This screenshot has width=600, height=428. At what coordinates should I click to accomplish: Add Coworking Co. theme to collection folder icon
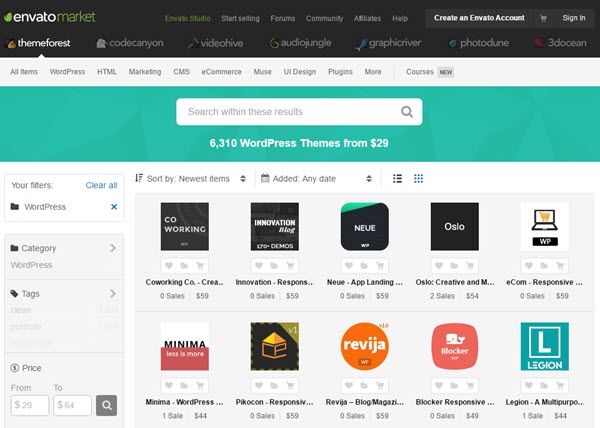[184, 265]
